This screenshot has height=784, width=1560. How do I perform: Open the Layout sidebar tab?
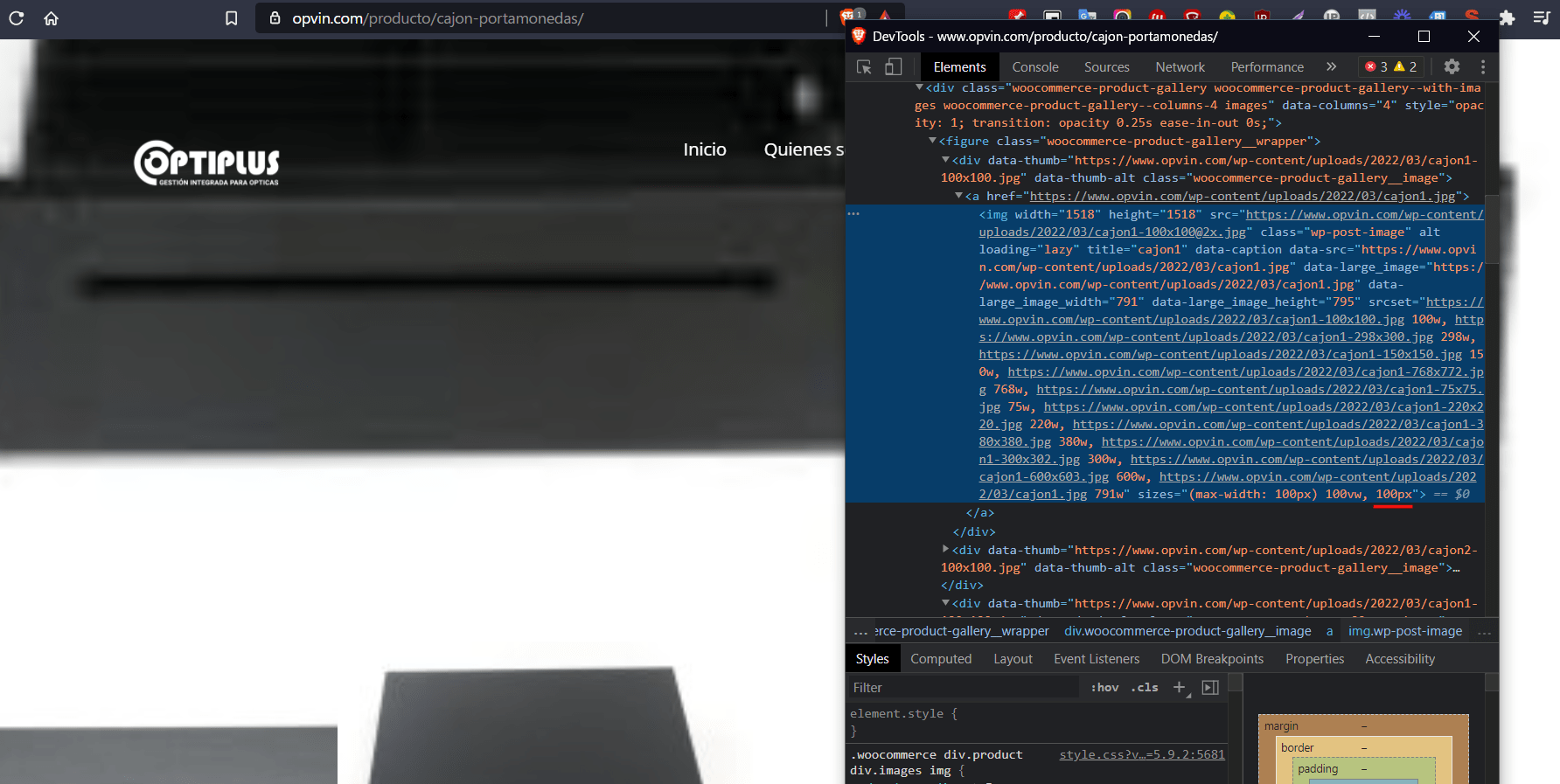point(1013,659)
